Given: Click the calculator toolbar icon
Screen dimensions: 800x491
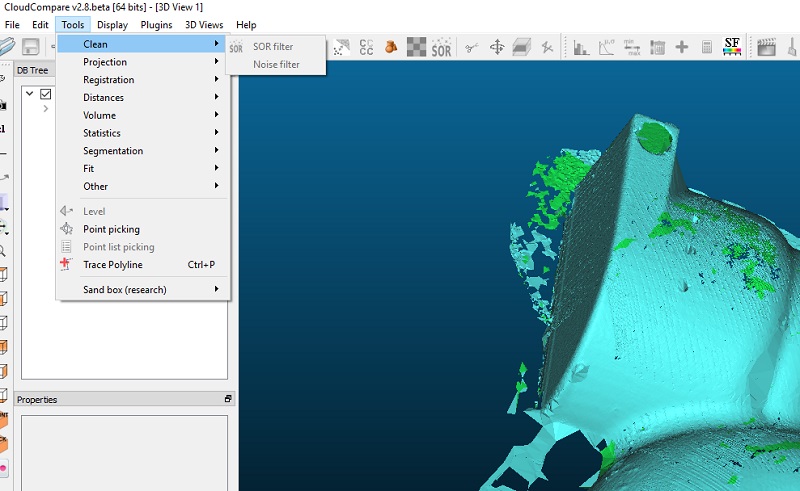Looking at the screenshot, I should 707,47.
